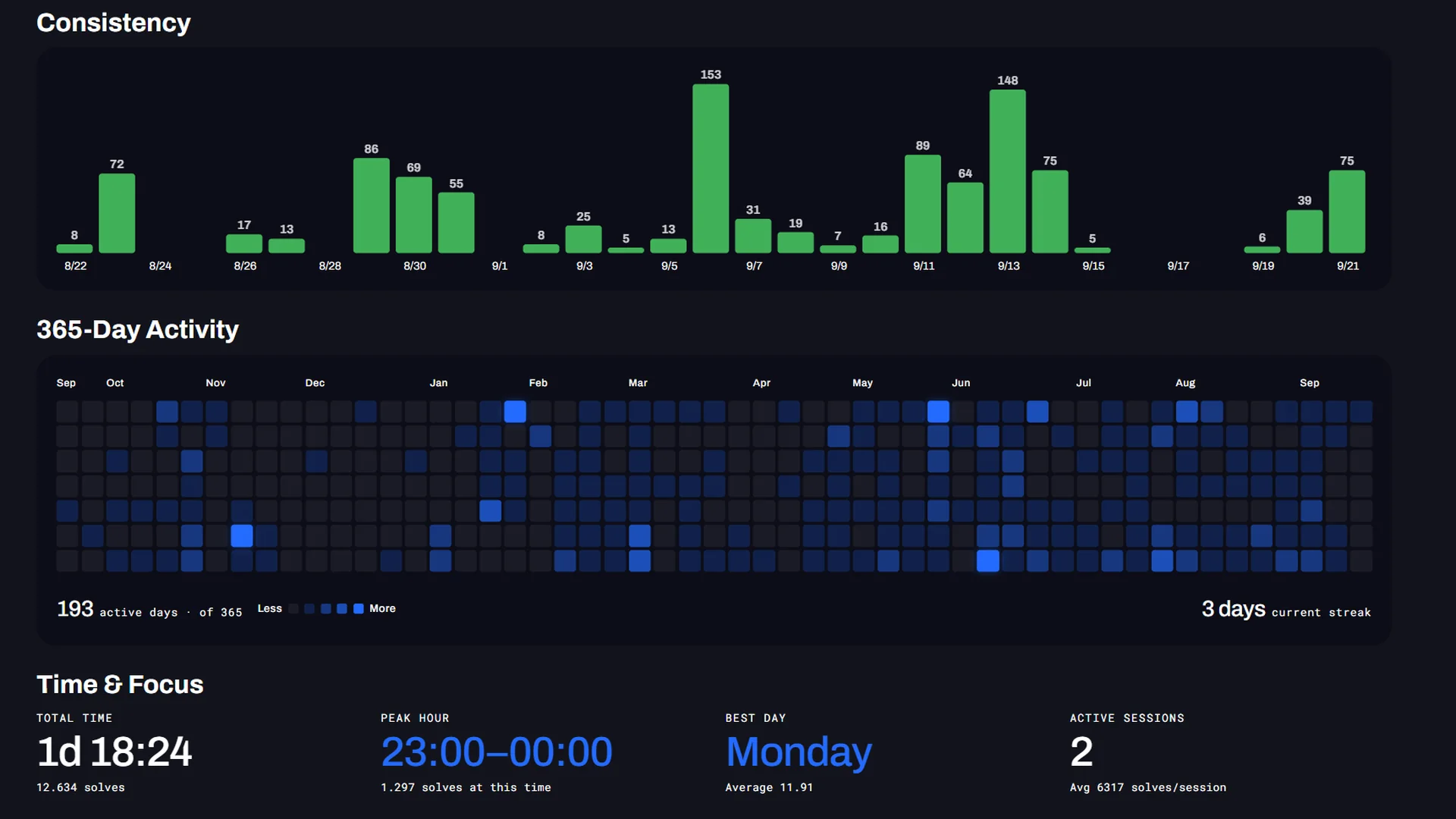Screen dimensions: 1456x819
Task: Click the brightest legend swatch beside More
Action: click(x=359, y=609)
